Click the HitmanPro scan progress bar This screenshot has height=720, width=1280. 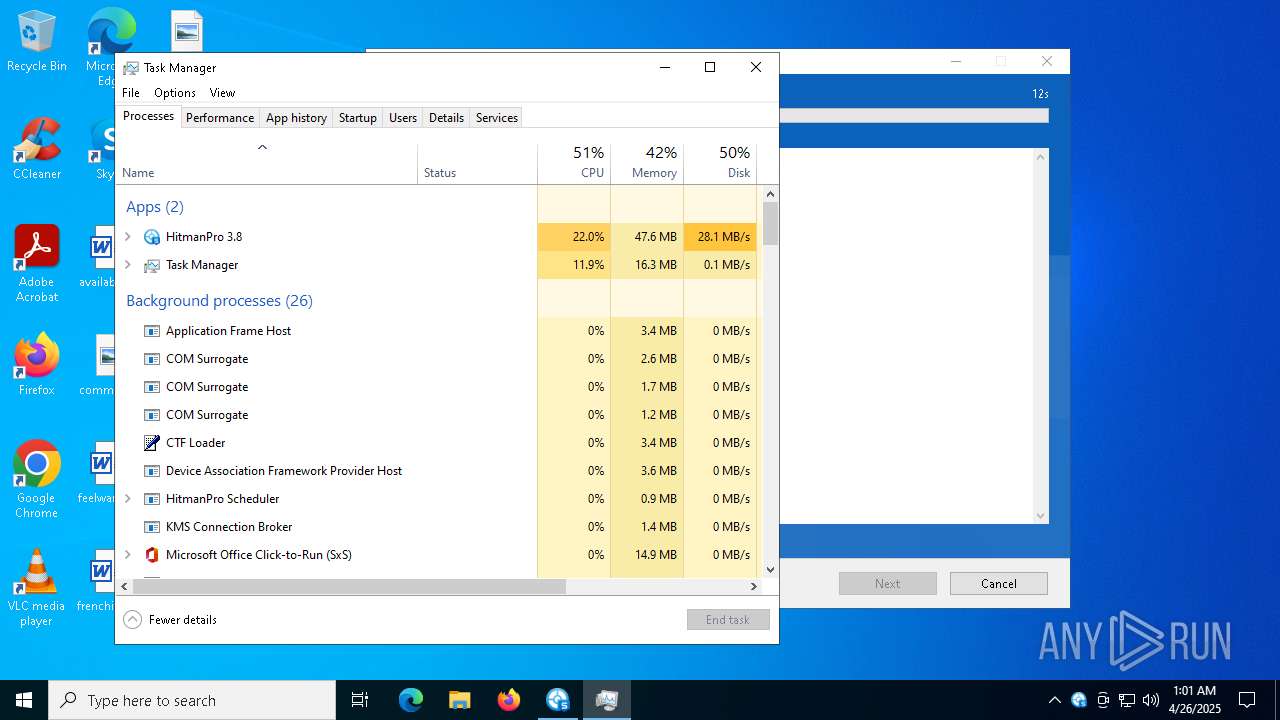point(914,116)
